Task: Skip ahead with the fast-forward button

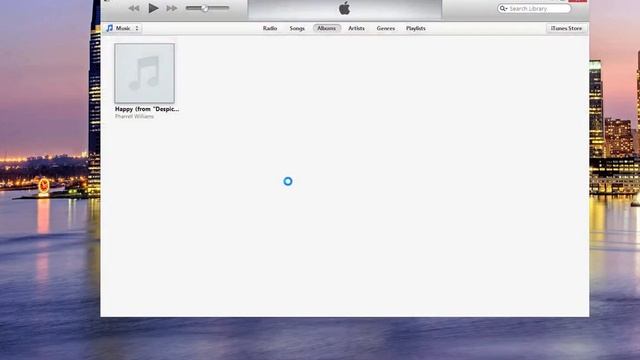Action: pos(172,8)
